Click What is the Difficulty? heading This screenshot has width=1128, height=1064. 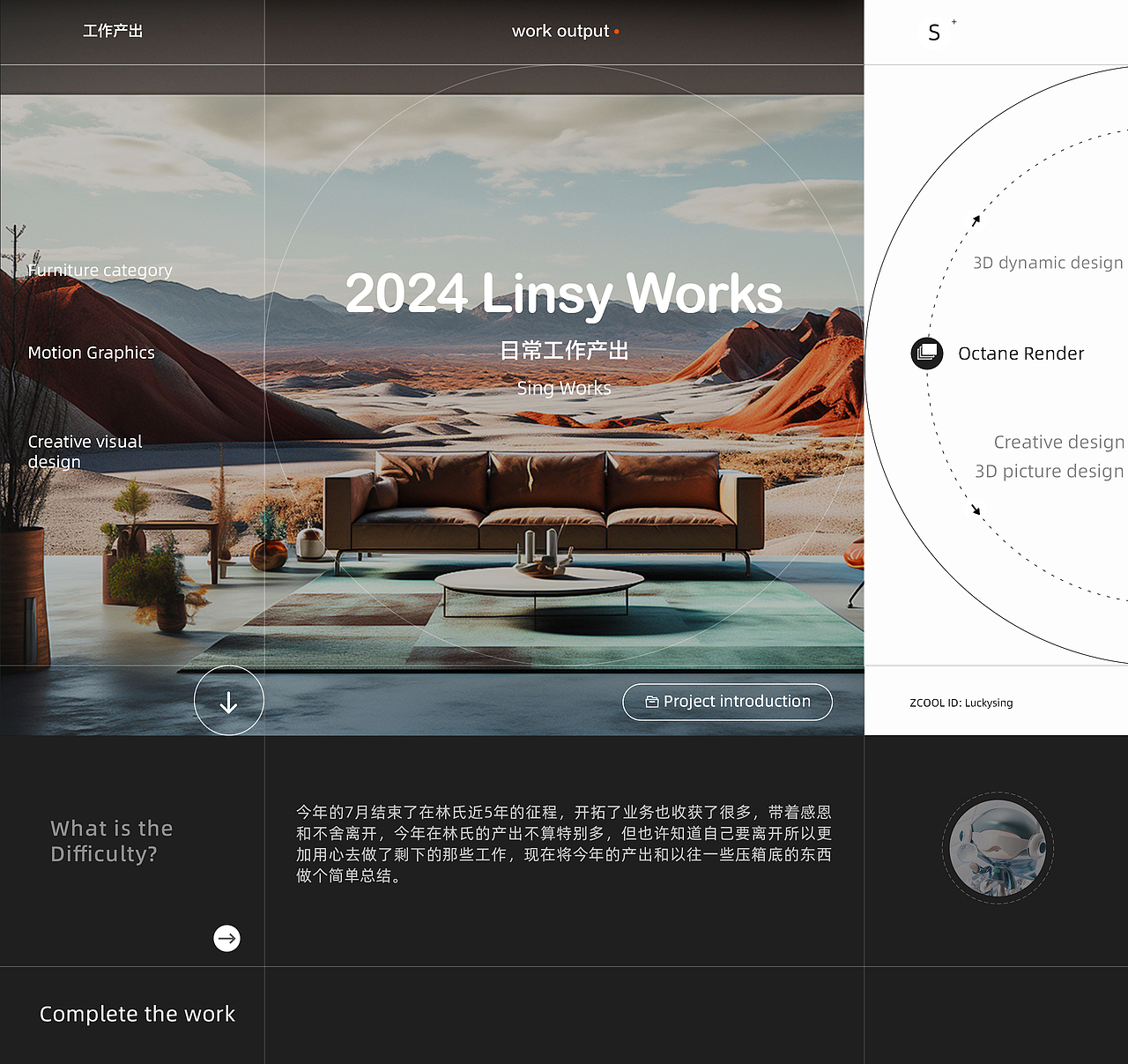click(x=112, y=841)
